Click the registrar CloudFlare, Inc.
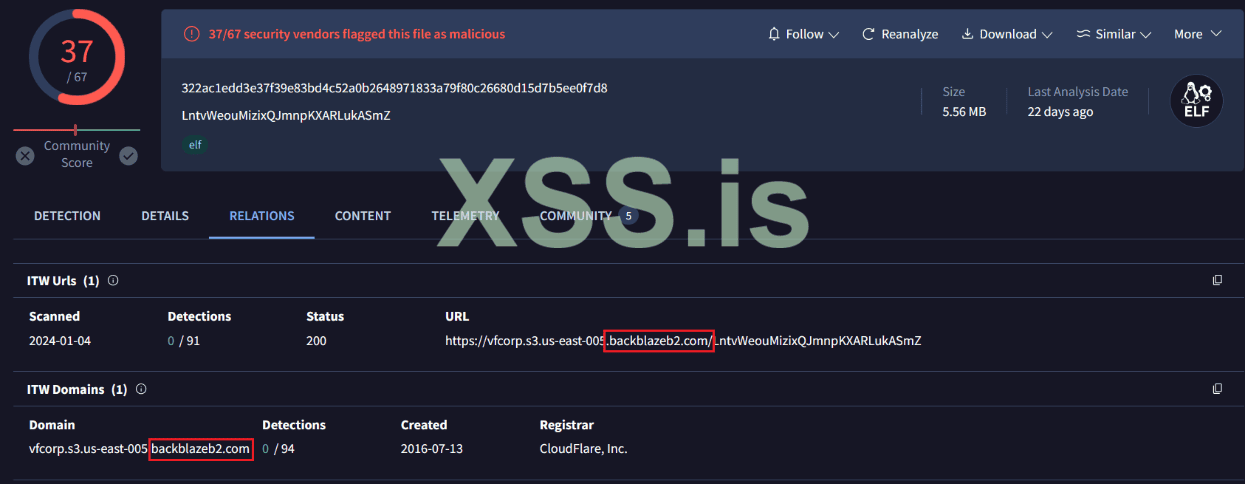The height and width of the screenshot is (484, 1245). (583, 449)
